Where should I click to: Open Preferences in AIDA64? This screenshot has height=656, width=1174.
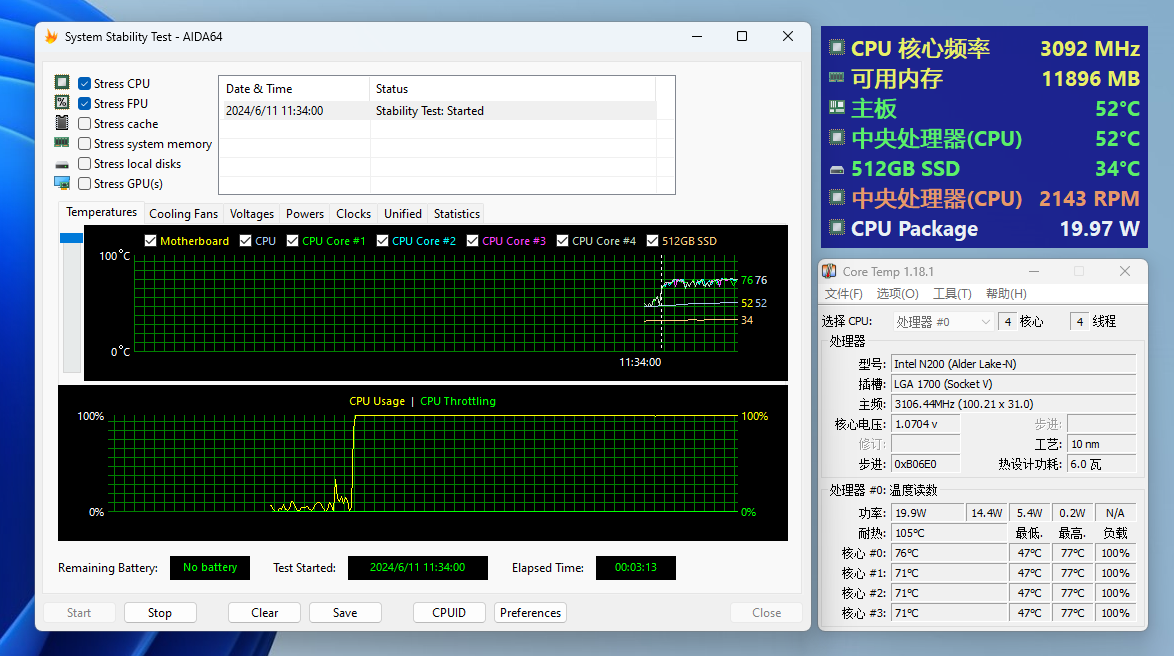point(530,613)
